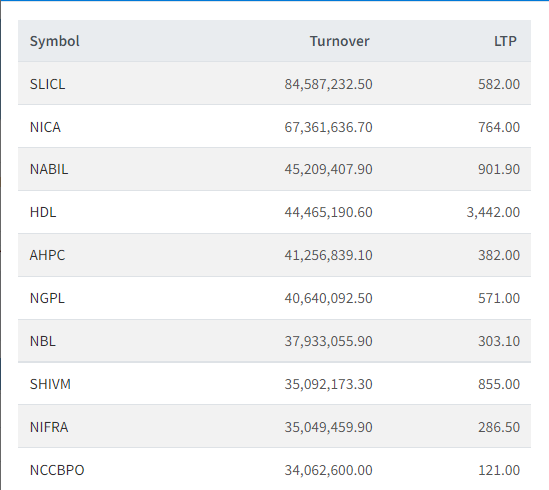Click turnover value 84,587,232.50
The width and height of the screenshot is (549, 490).
tap(328, 84)
